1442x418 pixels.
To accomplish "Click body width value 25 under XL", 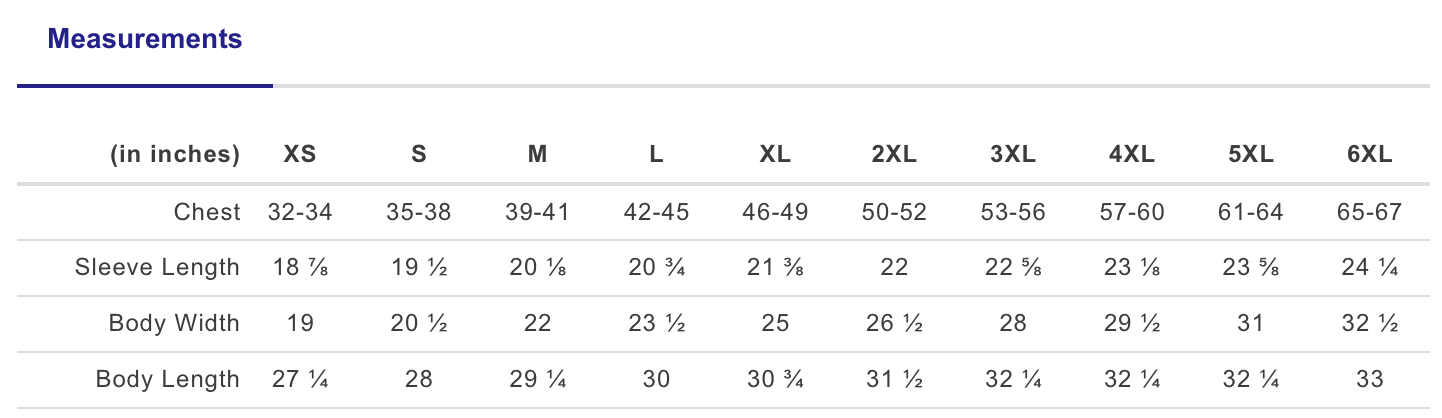I will 775,324.
